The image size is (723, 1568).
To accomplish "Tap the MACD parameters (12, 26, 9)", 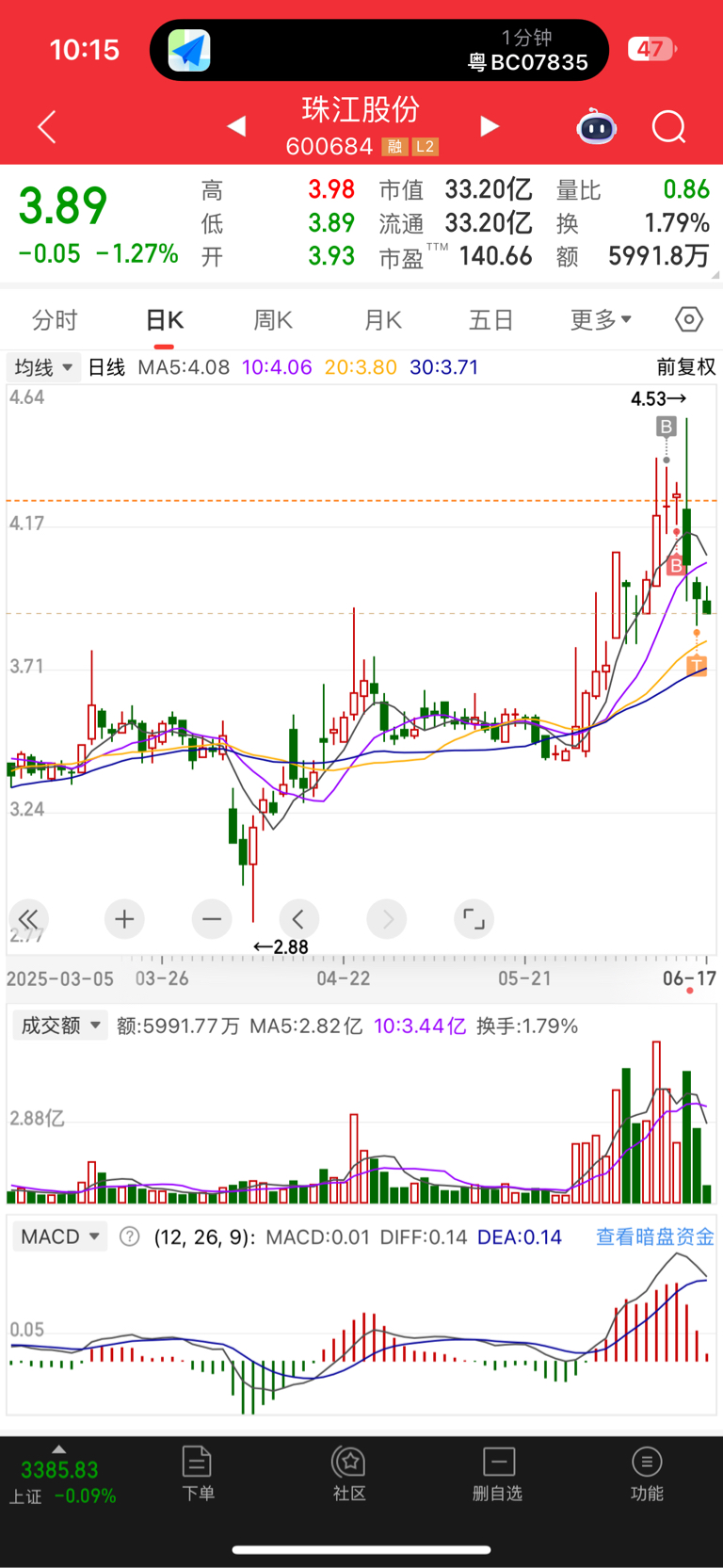I will click(x=204, y=1237).
